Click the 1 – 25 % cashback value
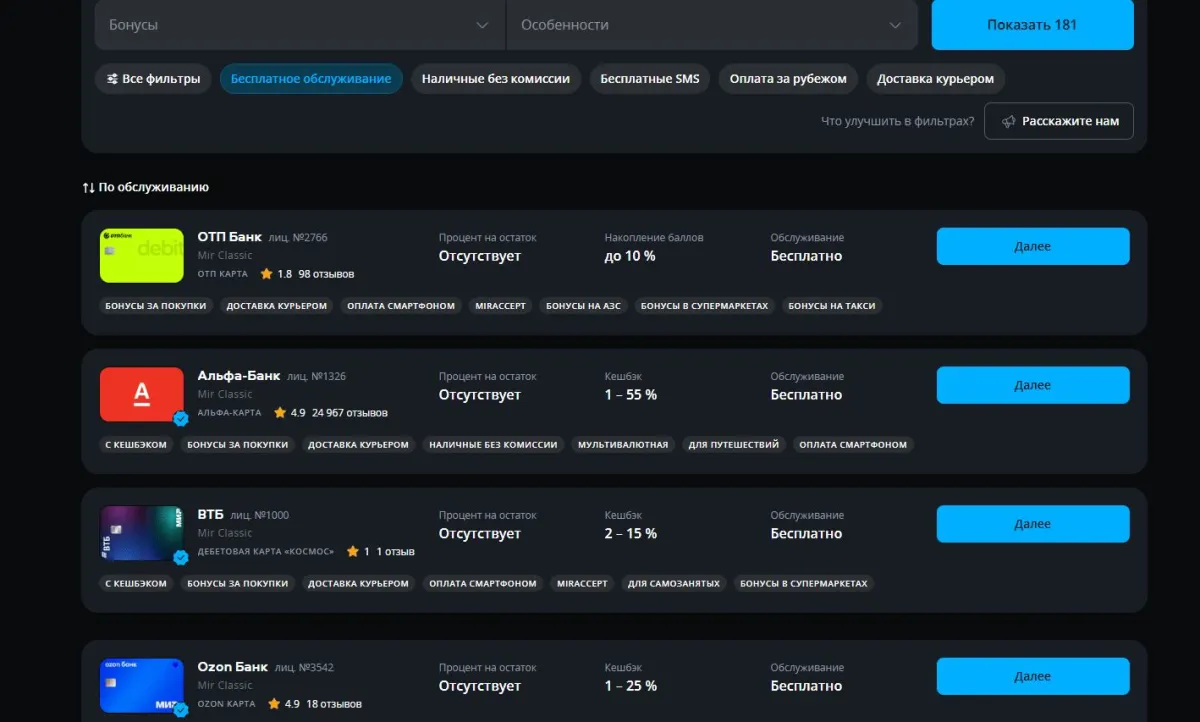 [631, 686]
